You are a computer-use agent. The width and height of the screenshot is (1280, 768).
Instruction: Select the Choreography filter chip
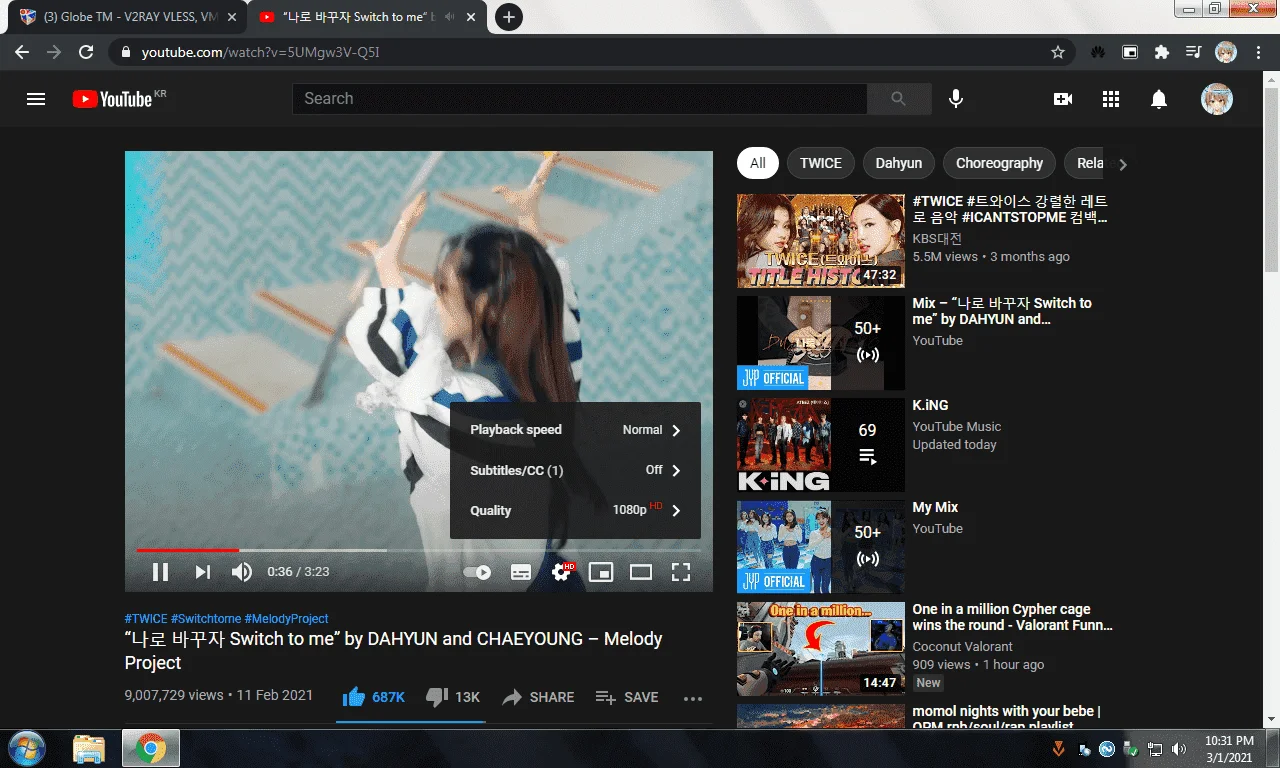(999, 163)
